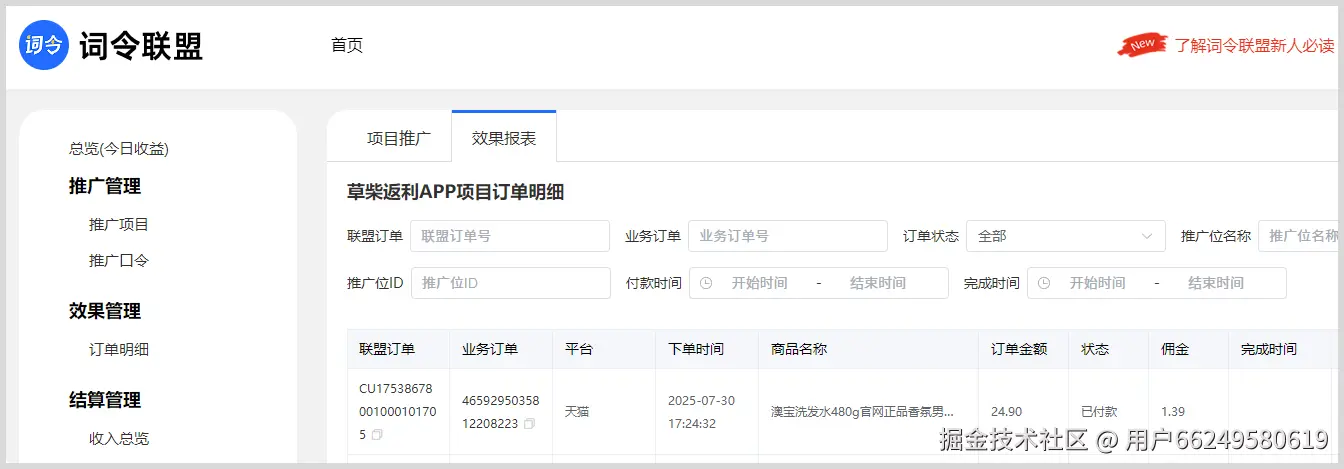Click the 草柴返利APP项目订单明细 heading
Viewport: 1344px width, 469px height.
tap(455, 192)
